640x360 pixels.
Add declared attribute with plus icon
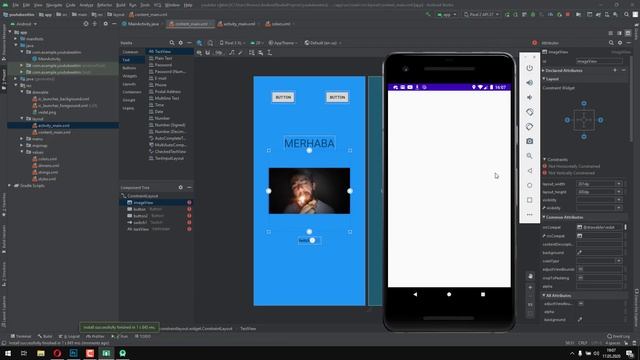coord(615,71)
